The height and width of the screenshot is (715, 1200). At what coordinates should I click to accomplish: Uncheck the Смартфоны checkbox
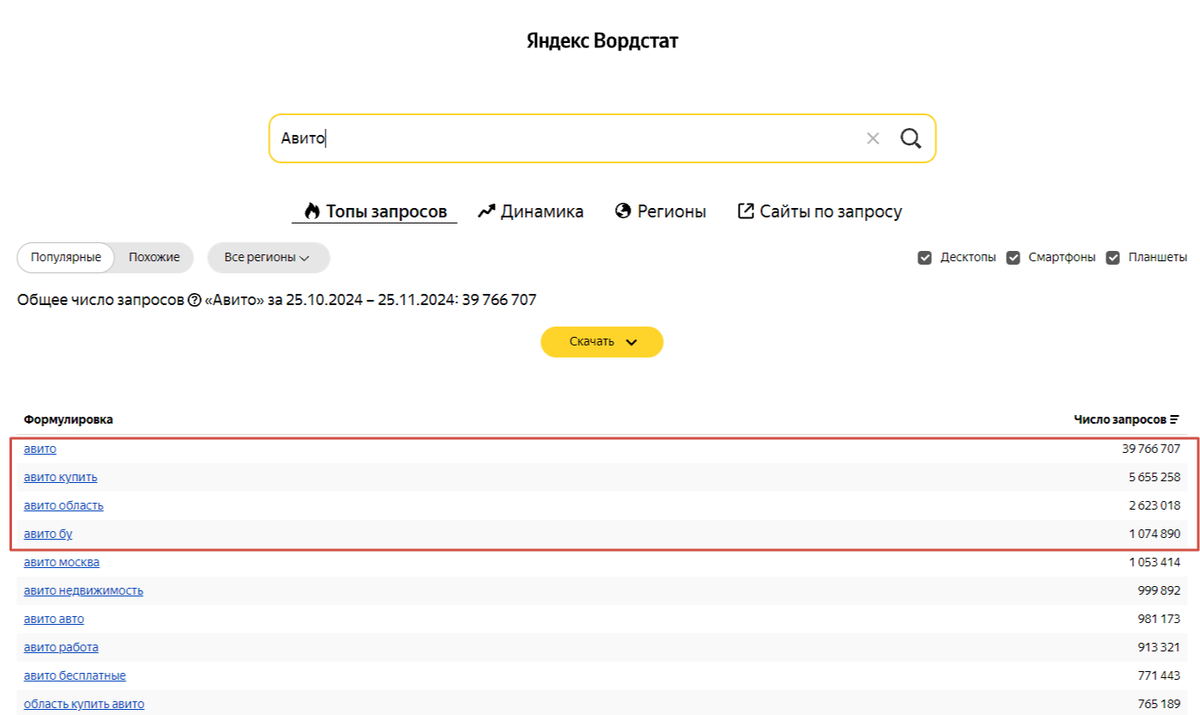tap(1013, 258)
